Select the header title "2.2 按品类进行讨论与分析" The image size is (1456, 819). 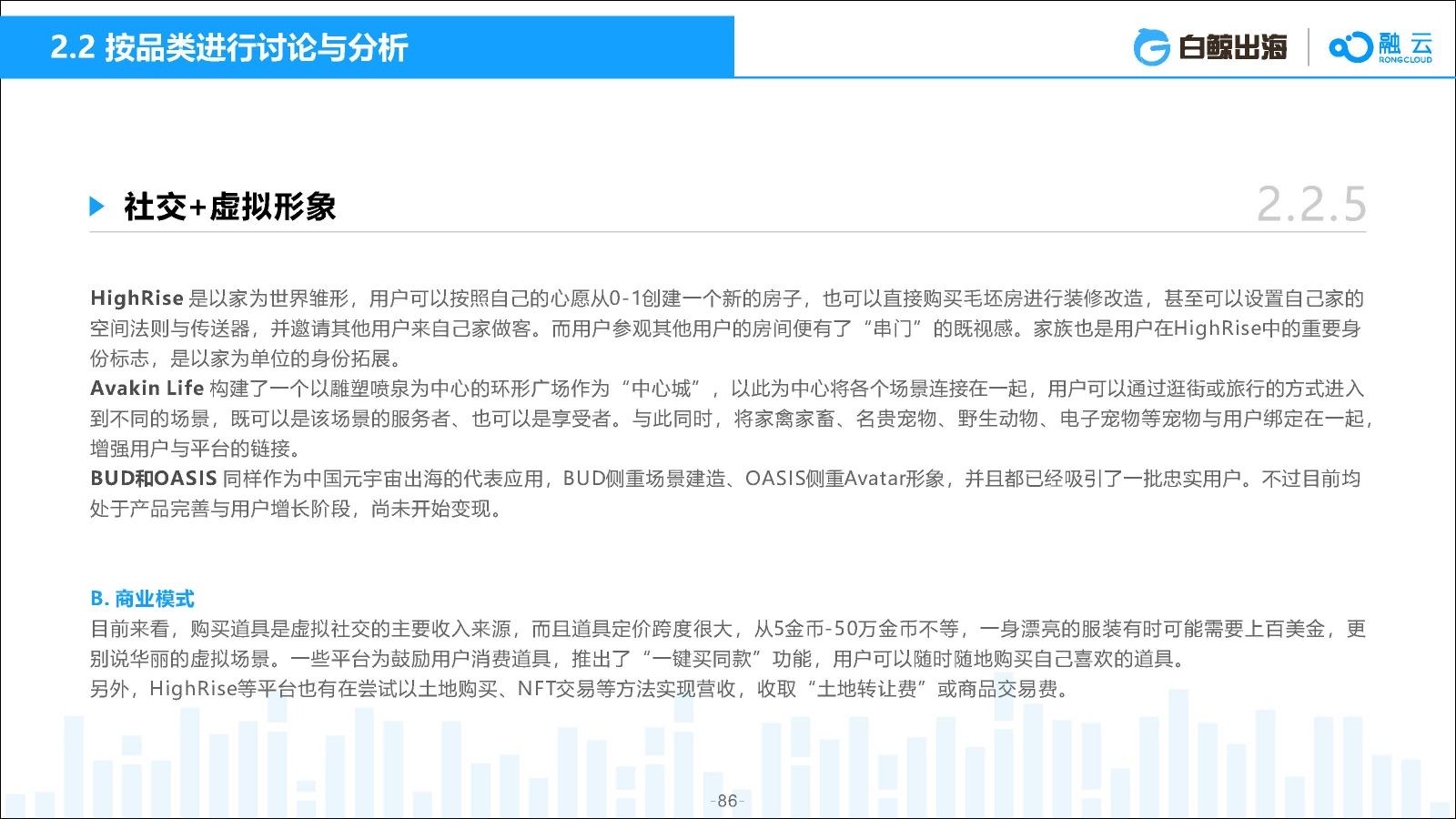click(x=229, y=47)
